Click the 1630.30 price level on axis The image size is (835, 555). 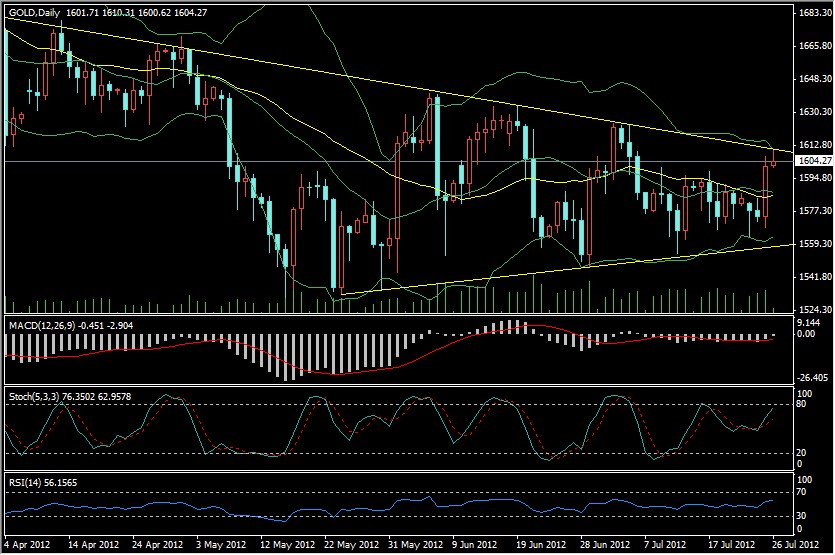click(x=810, y=112)
